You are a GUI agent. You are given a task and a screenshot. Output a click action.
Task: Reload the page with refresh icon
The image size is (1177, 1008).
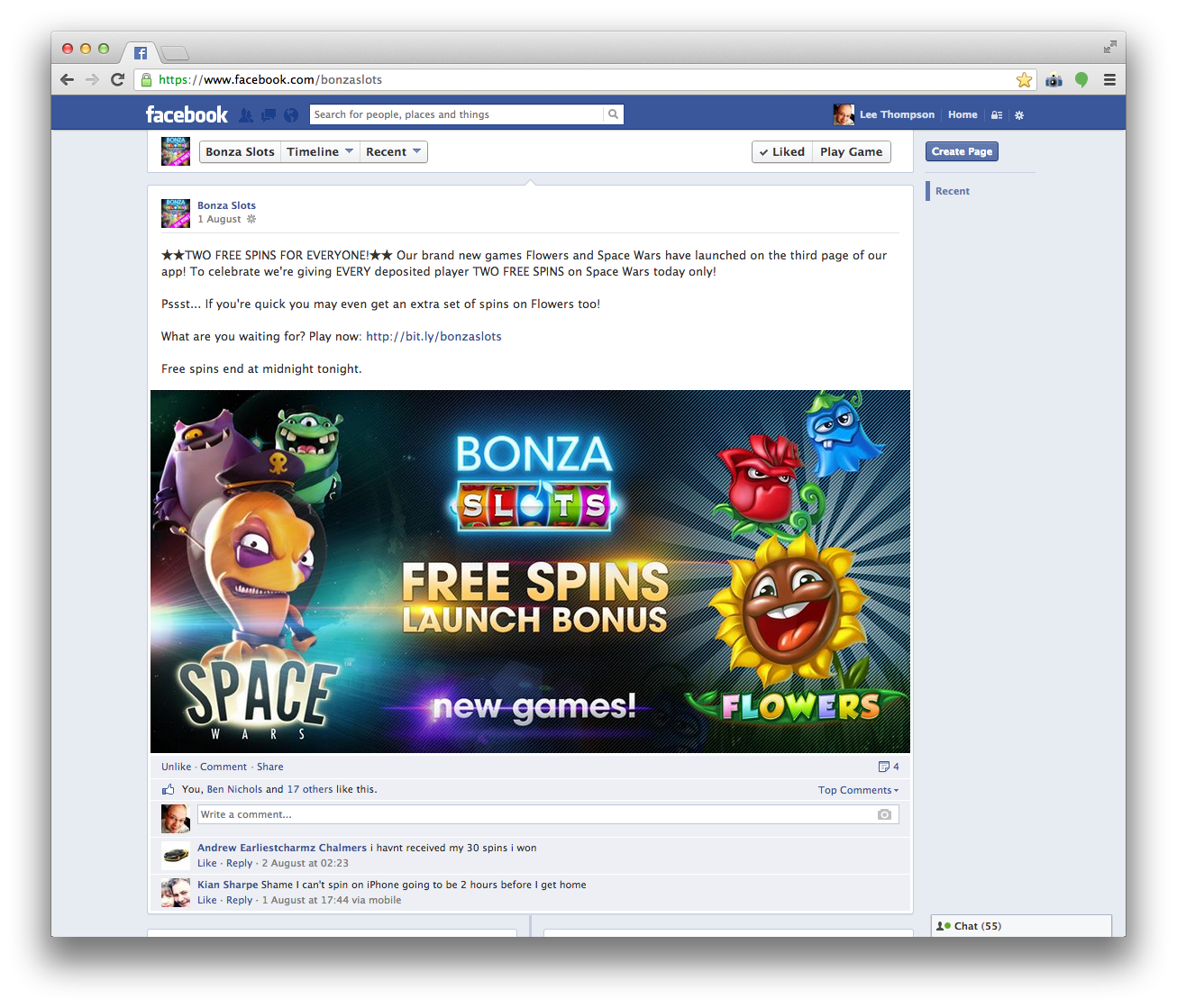click(117, 79)
